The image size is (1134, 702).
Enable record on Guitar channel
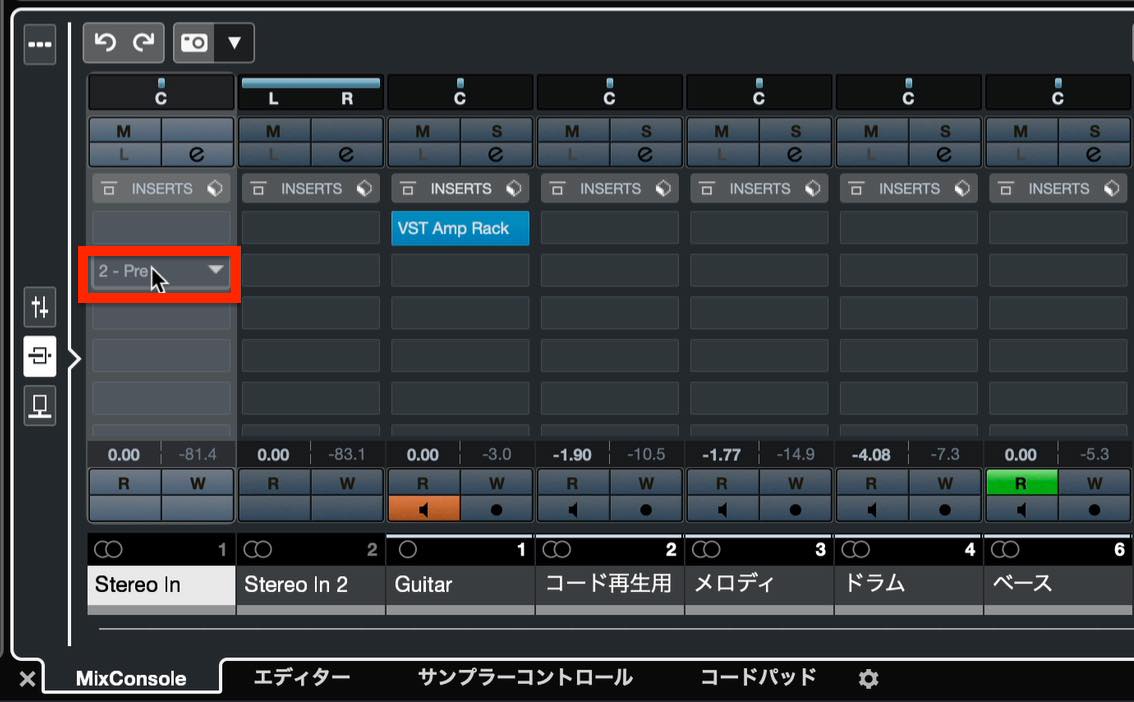coord(496,509)
